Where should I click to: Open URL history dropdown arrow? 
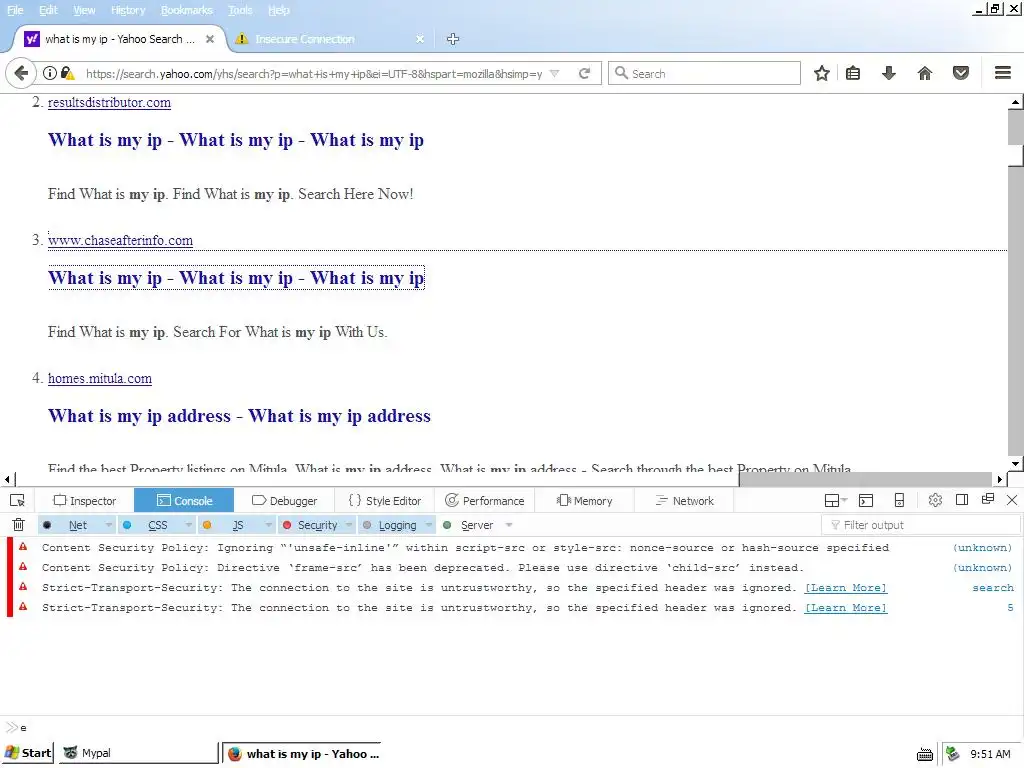(x=554, y=73)
